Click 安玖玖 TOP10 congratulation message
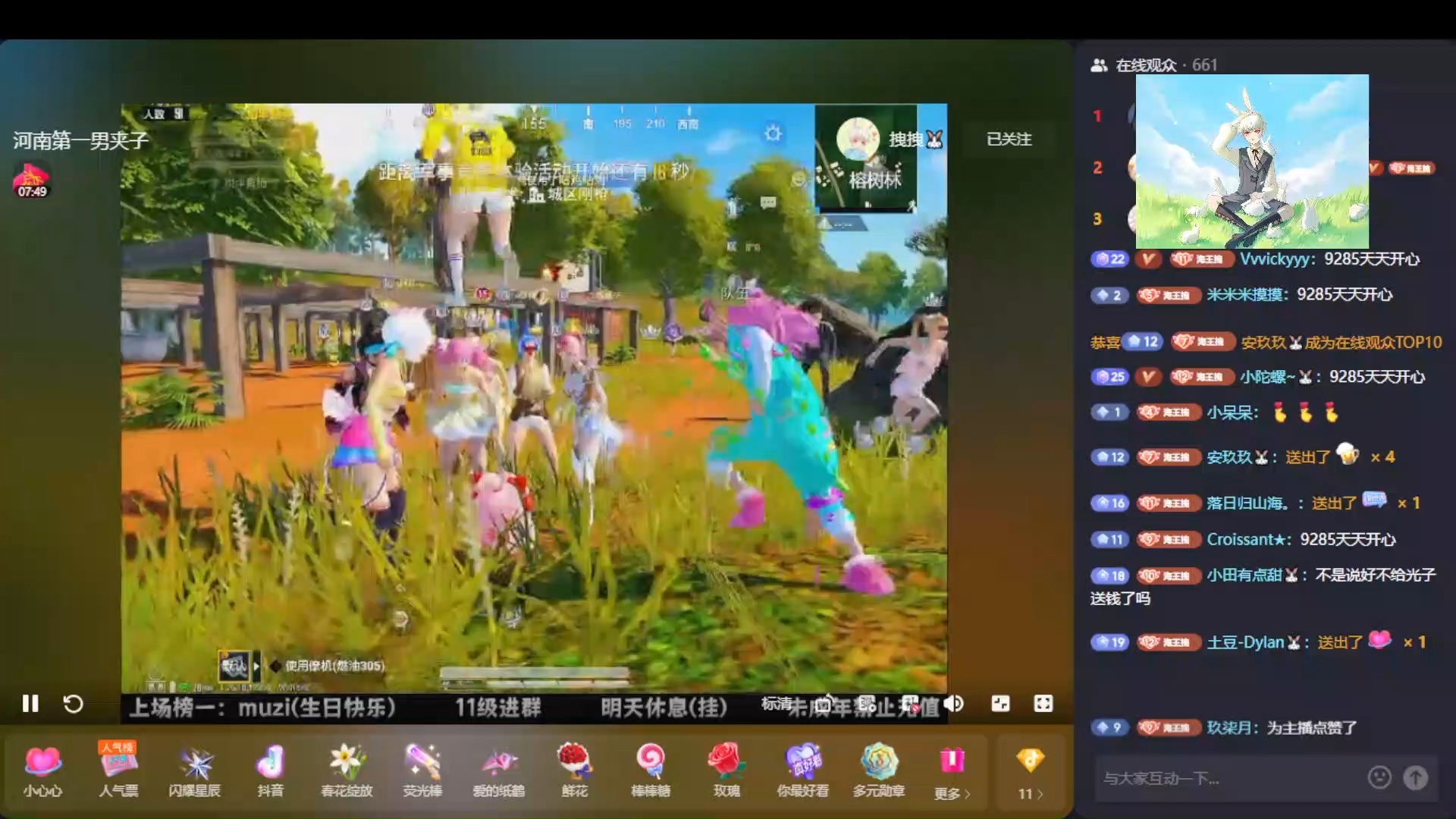The width and height of the screenshot is (1456, 819). pos(1266,342)
